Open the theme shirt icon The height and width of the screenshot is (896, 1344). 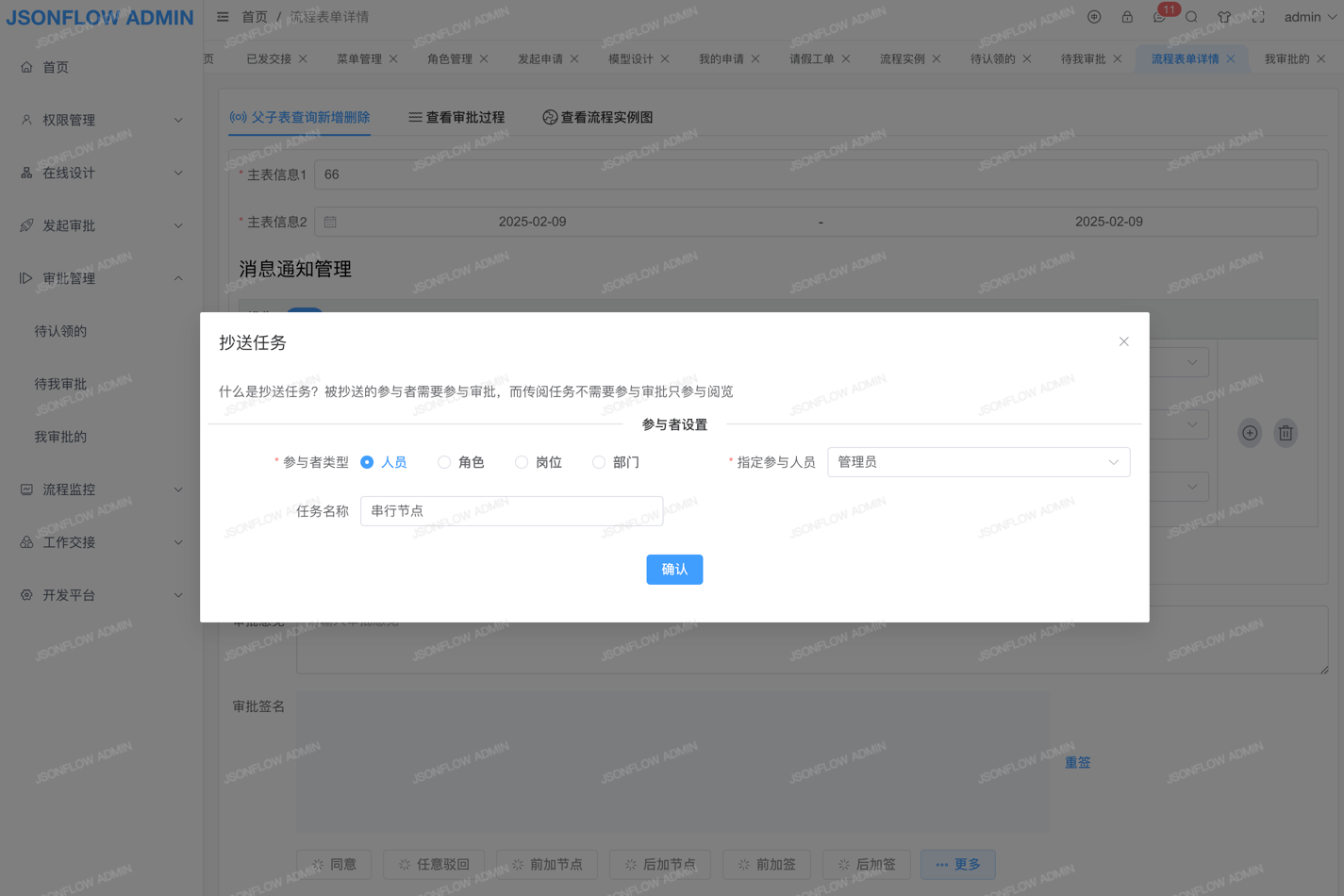[x=1224, y=17]
